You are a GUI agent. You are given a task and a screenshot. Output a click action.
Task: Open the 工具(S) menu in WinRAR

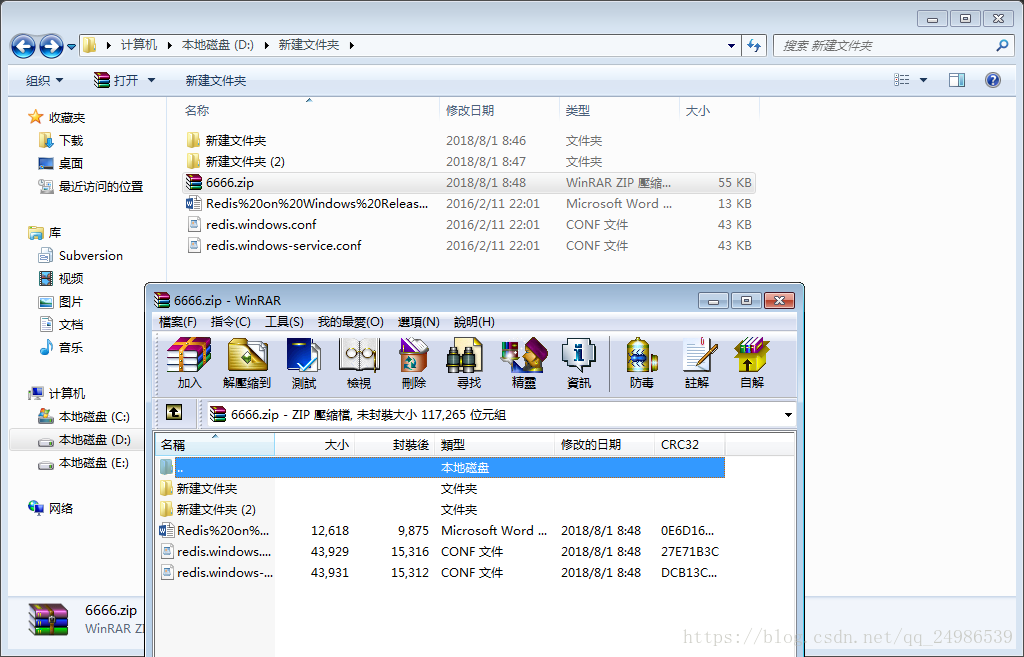284,322
